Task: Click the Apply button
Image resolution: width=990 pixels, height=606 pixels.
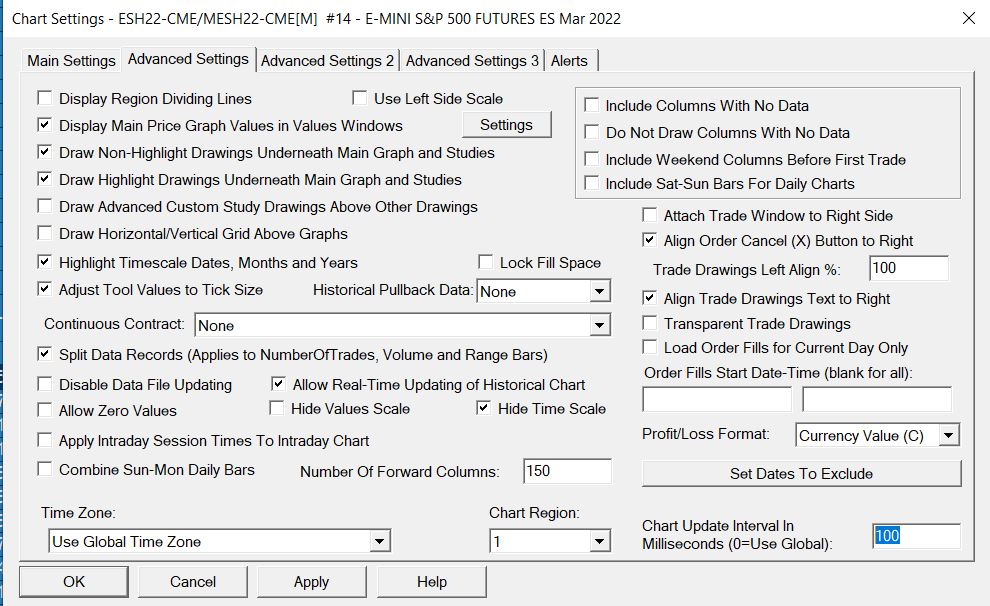Action: (311, 581)
